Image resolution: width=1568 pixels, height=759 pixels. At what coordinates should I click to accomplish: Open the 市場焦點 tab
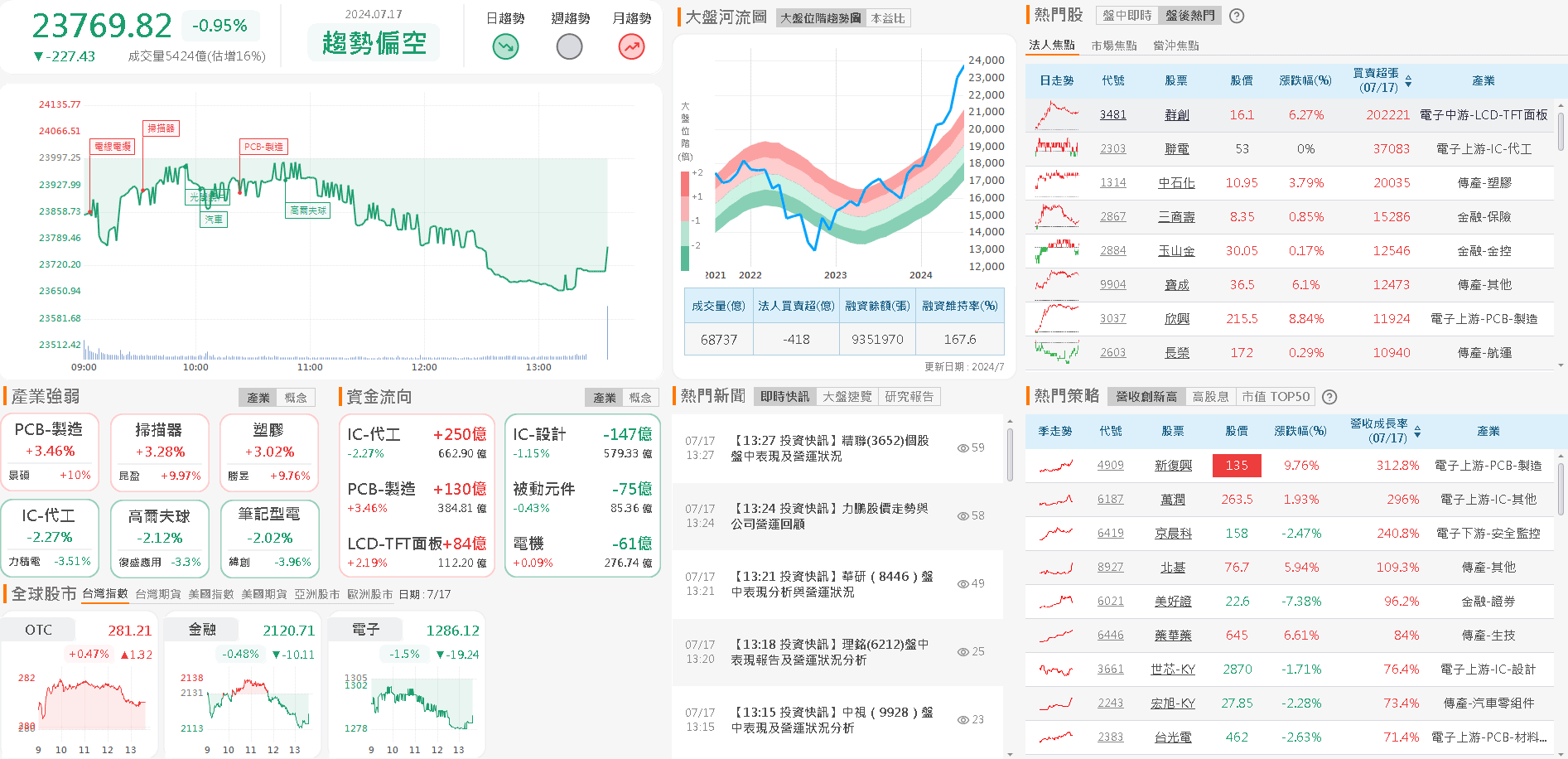click(x=1114, y=46)
